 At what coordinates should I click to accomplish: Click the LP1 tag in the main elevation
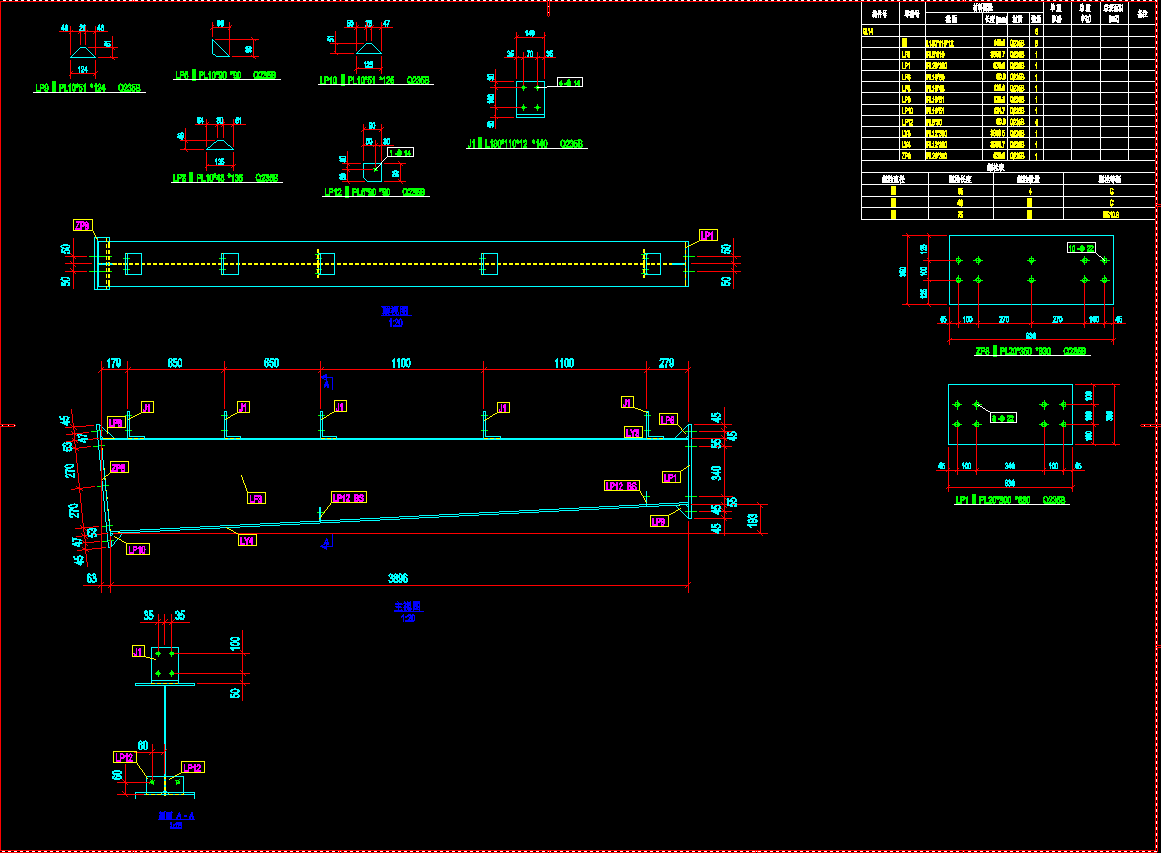coord(672,478)
